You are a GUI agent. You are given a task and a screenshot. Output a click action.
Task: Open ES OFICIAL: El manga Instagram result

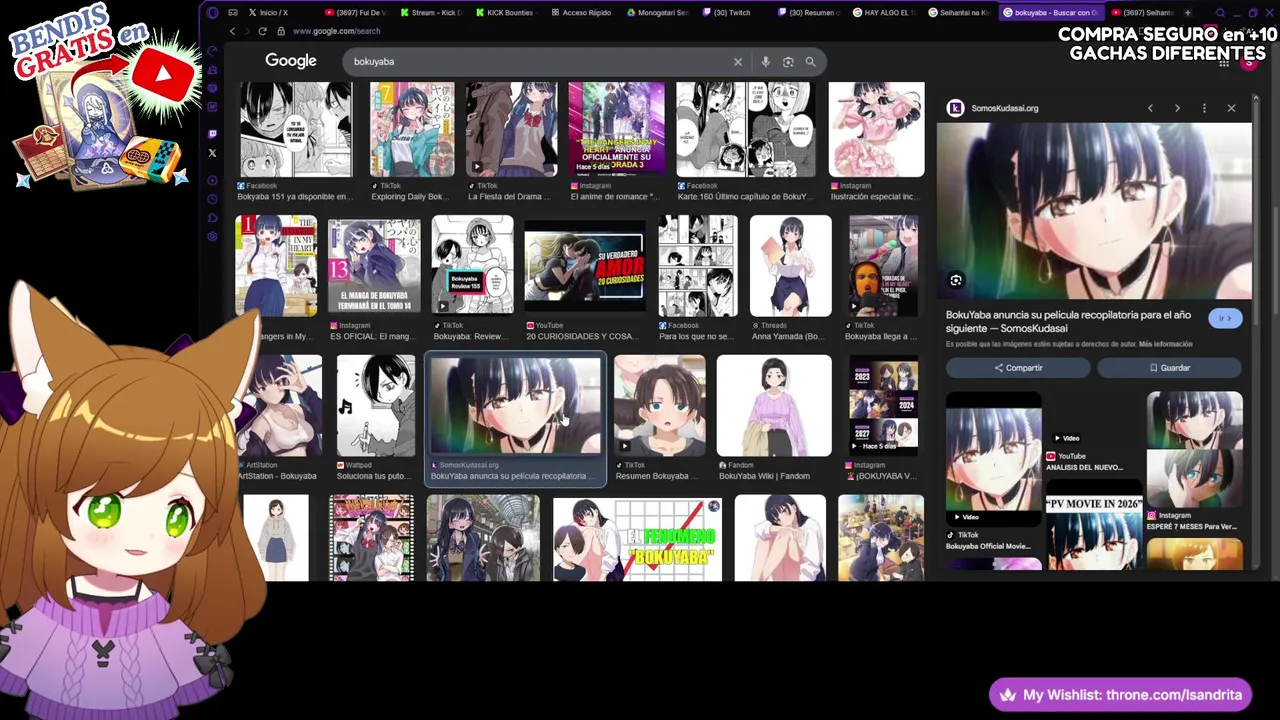pos(374,265)
